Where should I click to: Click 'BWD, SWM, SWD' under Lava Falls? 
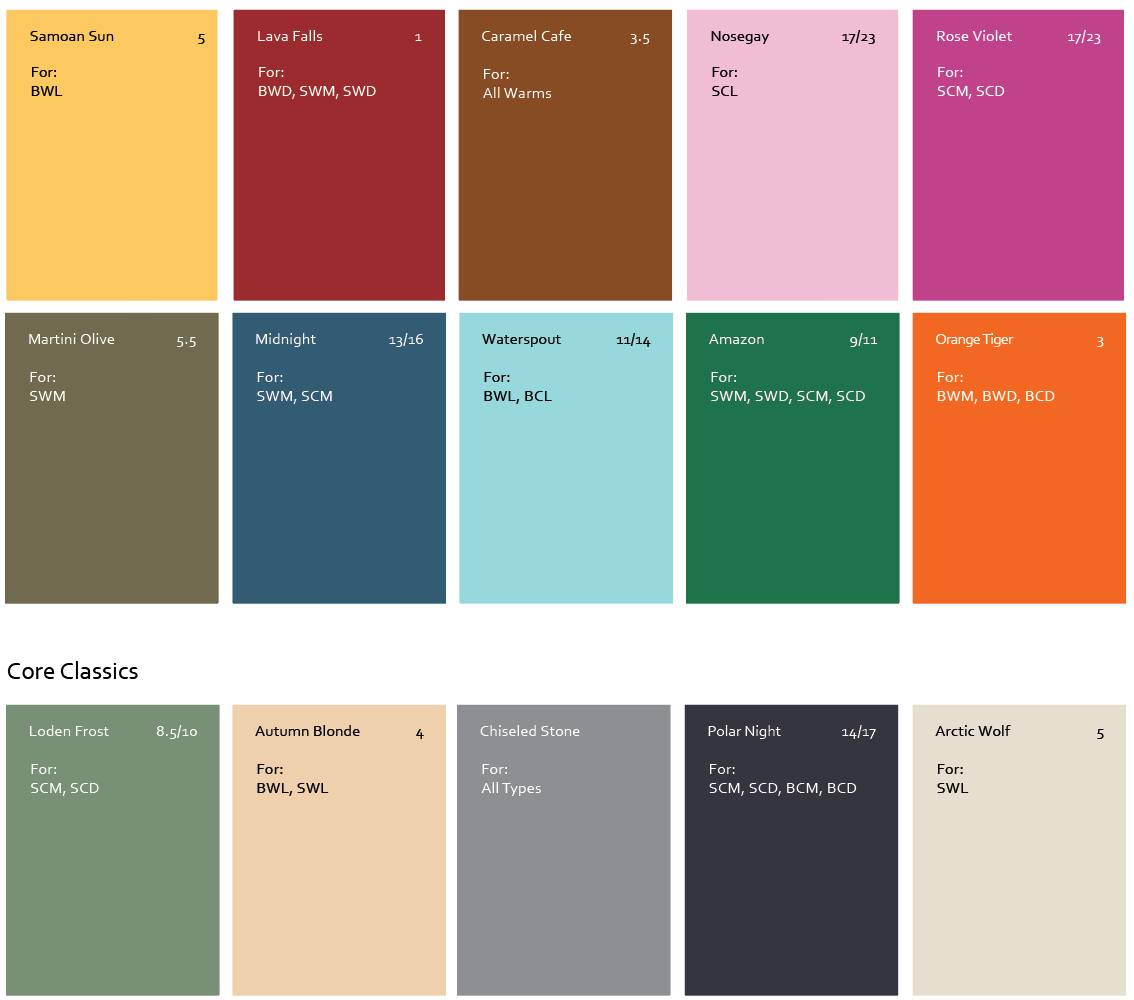317,91
